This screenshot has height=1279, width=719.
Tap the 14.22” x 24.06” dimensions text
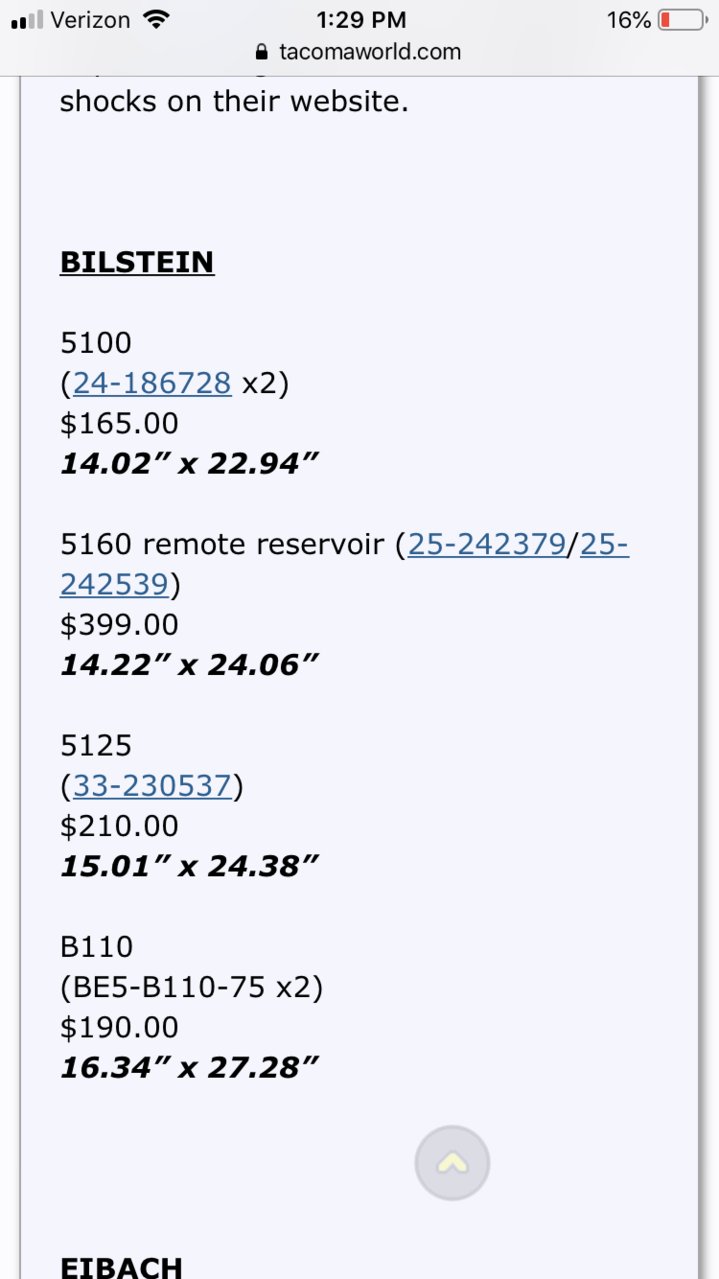[189, 665]
